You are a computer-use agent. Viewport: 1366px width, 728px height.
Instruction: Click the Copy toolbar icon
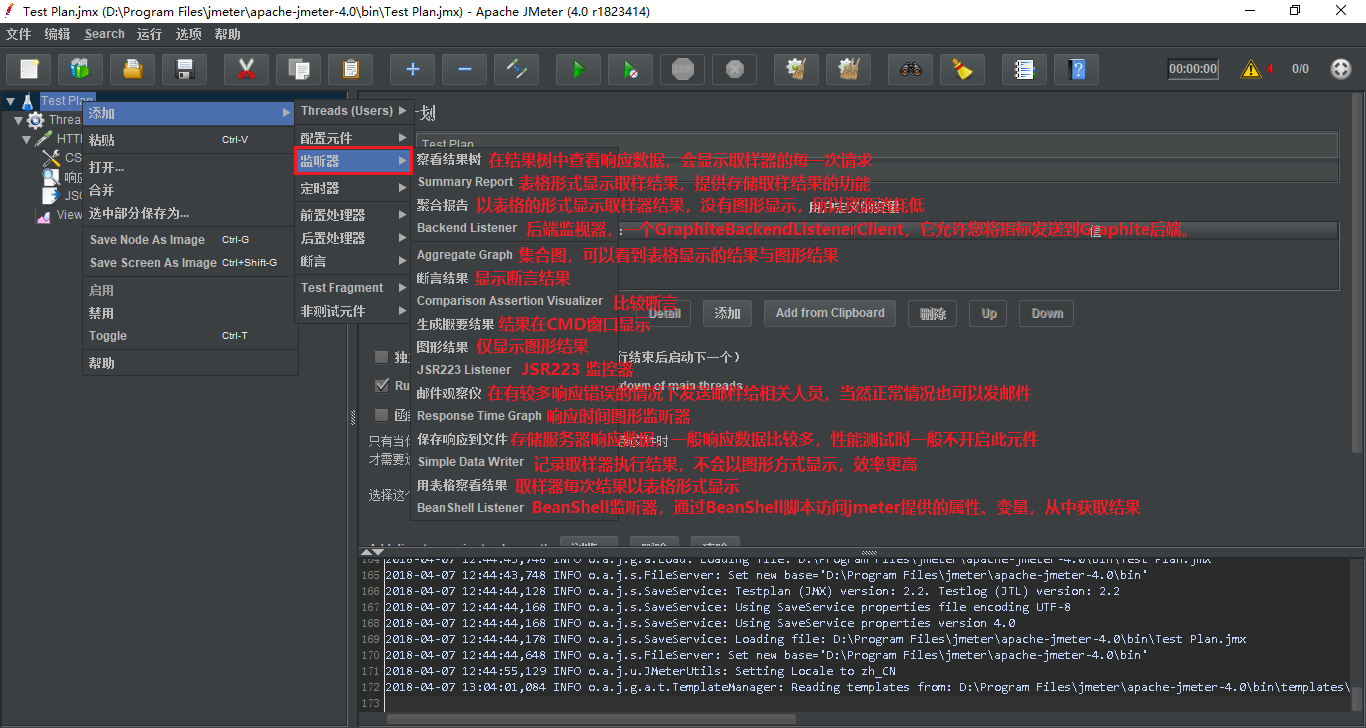(x=298, y=69)
